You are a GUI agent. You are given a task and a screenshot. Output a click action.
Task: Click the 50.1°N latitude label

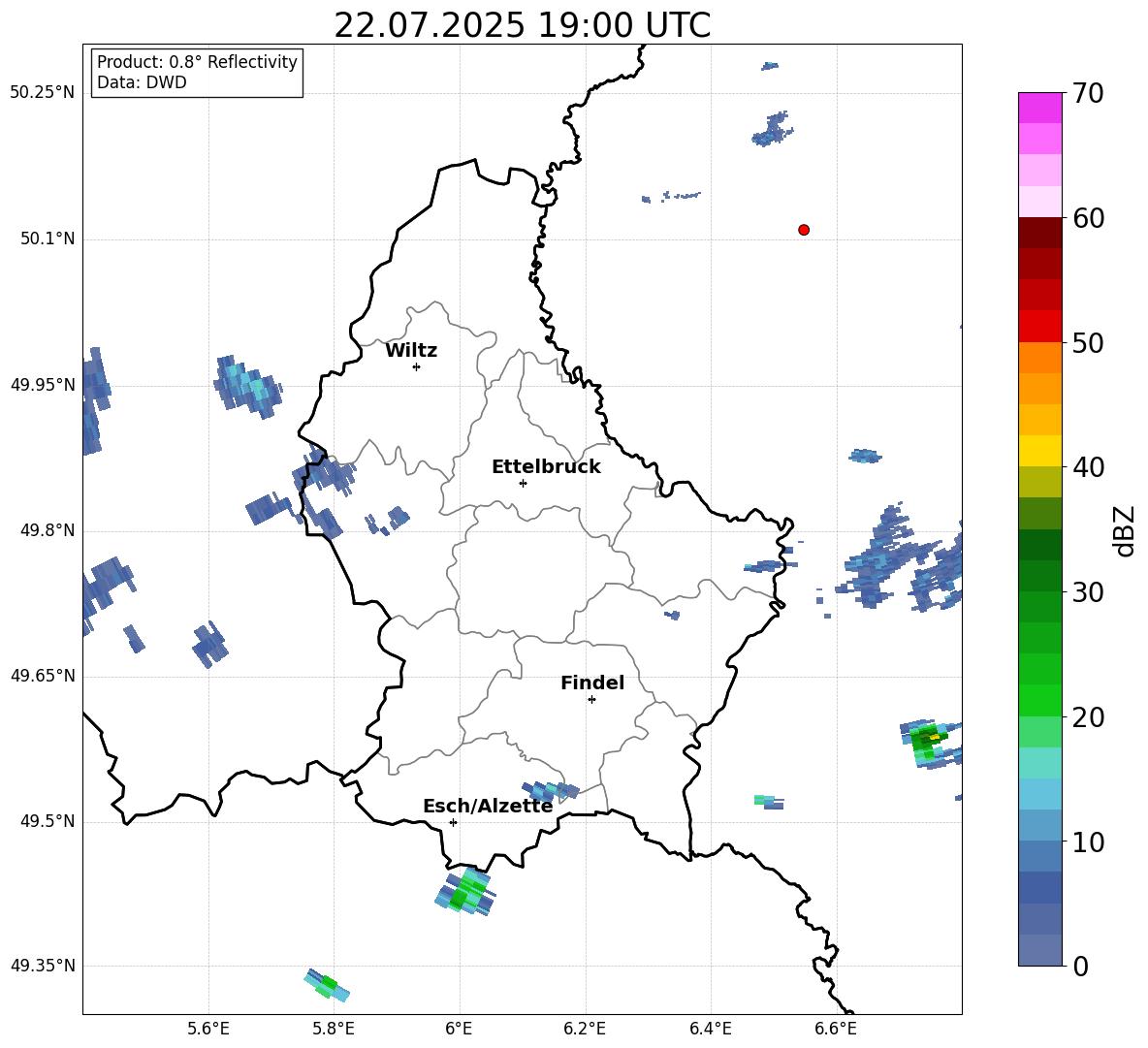[x=48, y=239]
